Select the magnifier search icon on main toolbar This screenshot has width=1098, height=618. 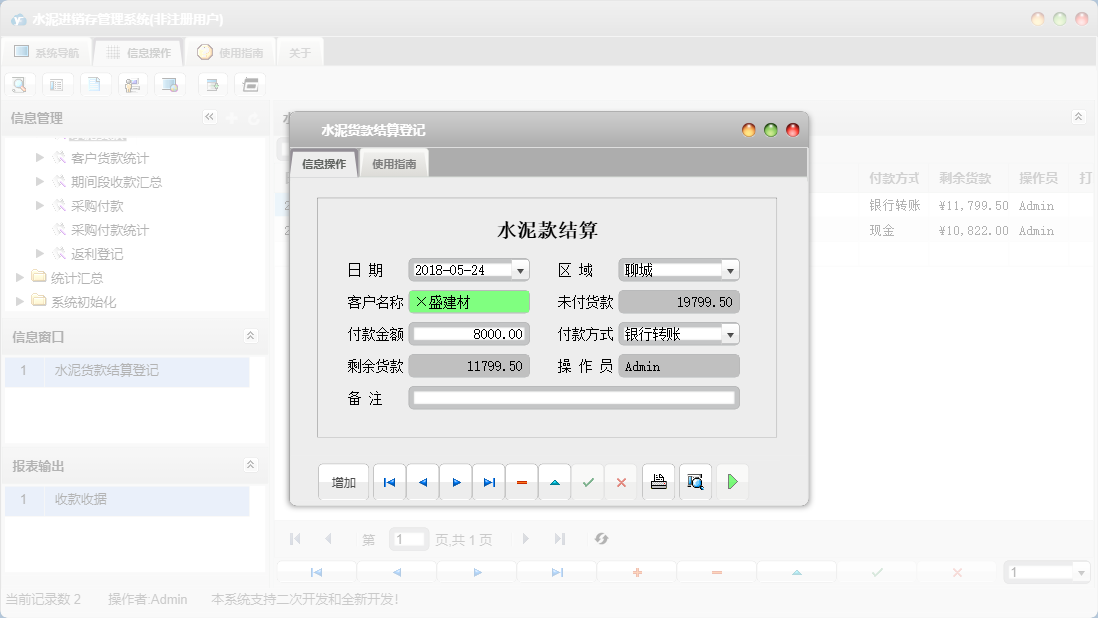coord(19,84)
